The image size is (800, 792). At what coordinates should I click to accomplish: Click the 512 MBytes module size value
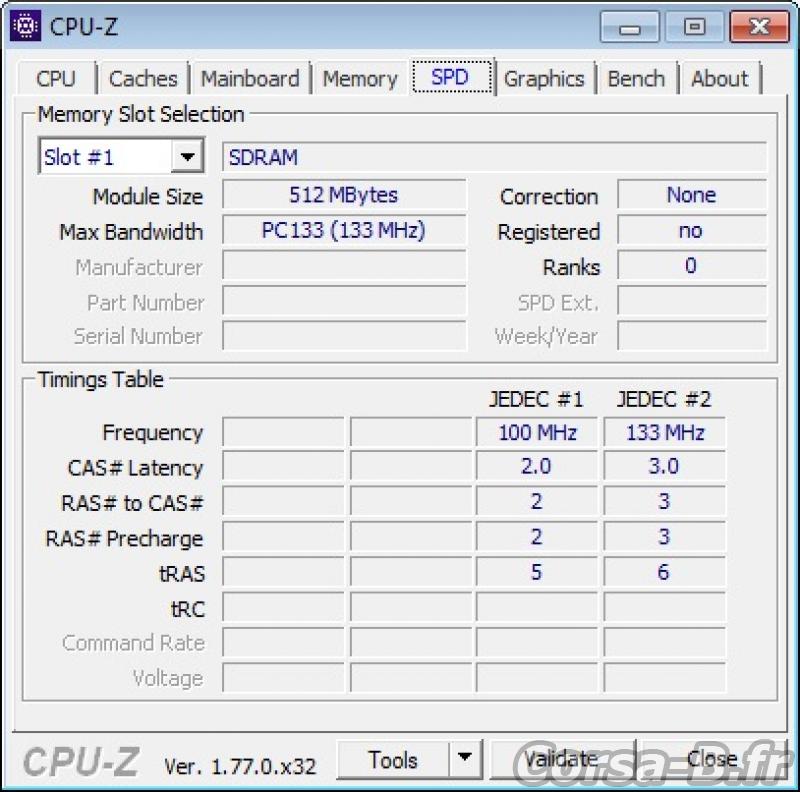344,195
